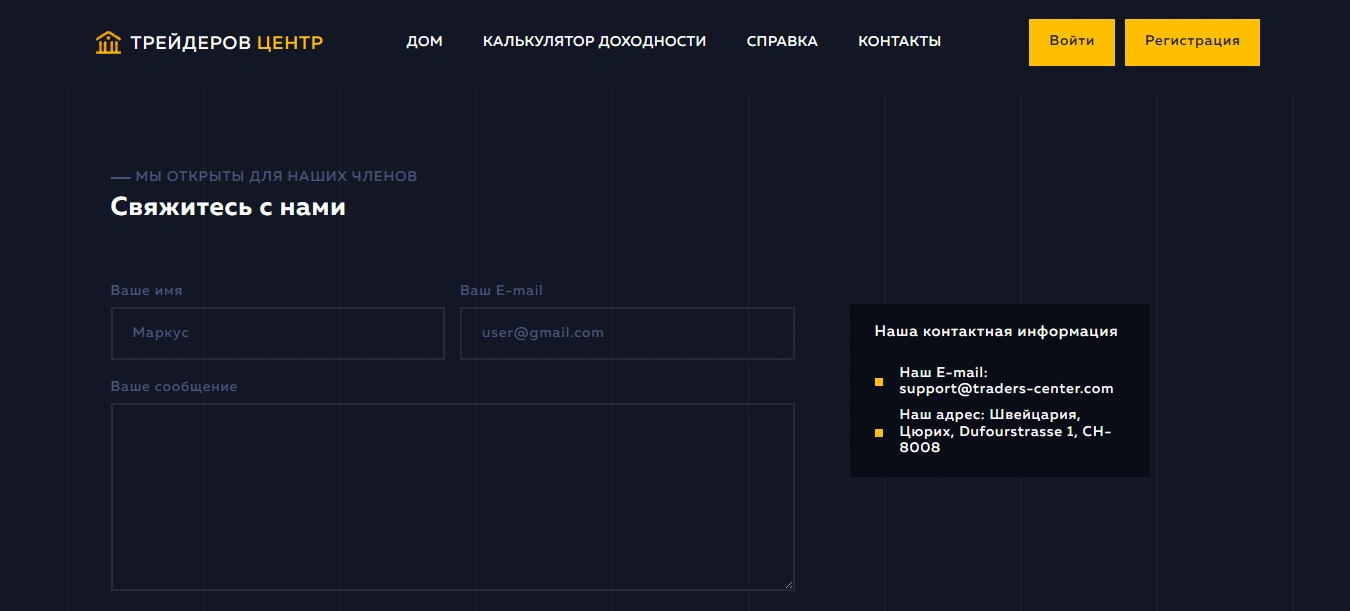Click yellow bullet beside Наш E-mail
The width and height of the screenshot is (1350, 611).
click(879, 382)
